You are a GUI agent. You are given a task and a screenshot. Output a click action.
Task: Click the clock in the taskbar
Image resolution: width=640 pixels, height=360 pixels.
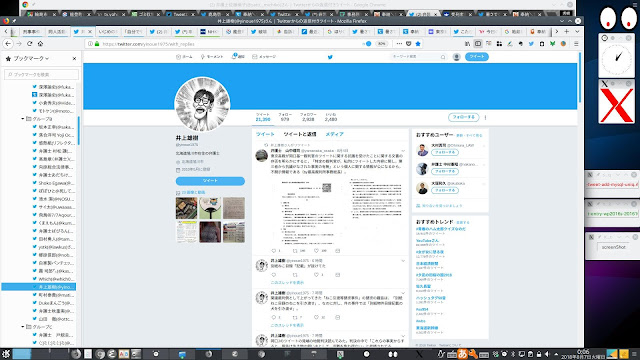[x=582, y=354]
